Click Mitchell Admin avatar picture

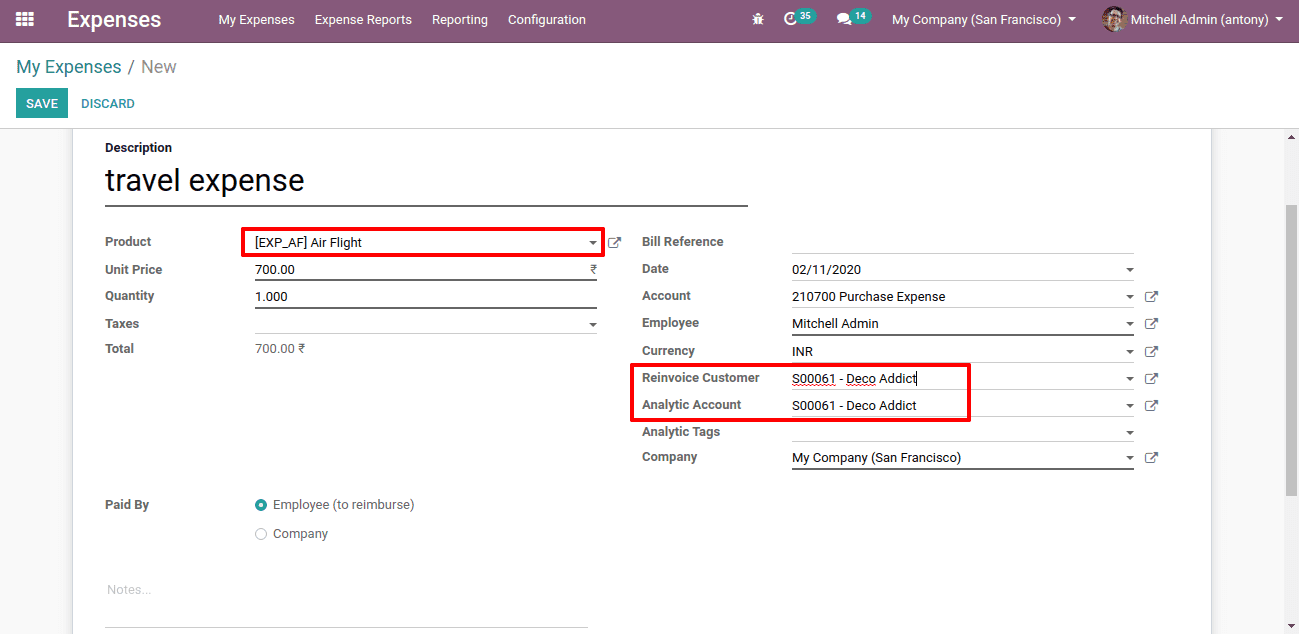pos(1114,19)
